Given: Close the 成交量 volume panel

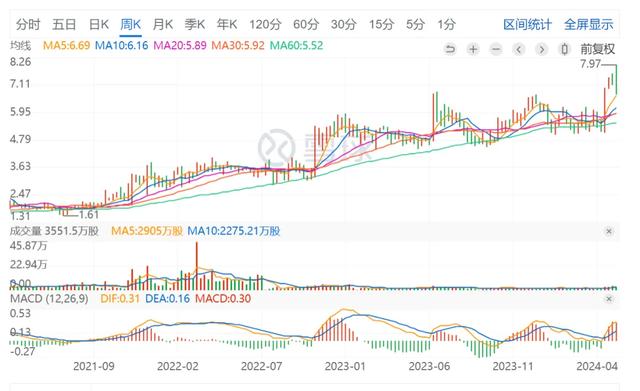Looking at the screenshot, I should click(x=609, y=231).
